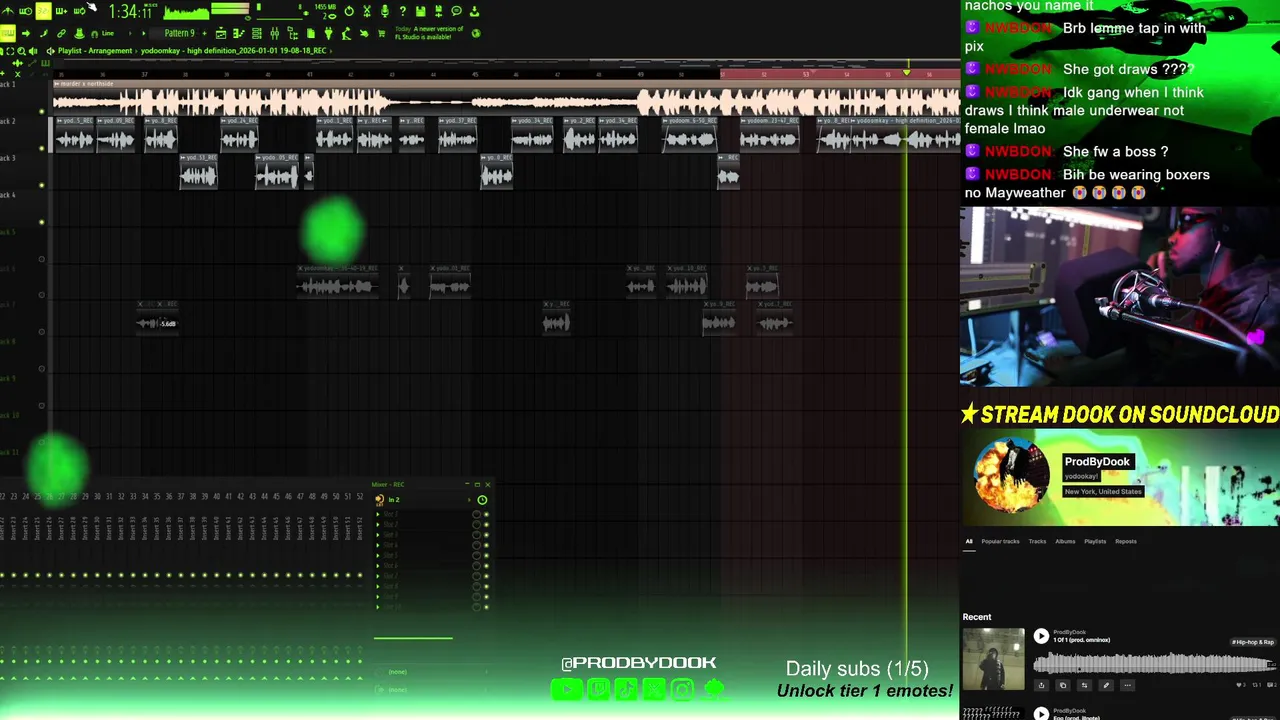Expand the Slot 2 arrow in the mixer
1280x720 pixels.
(378, 525)
